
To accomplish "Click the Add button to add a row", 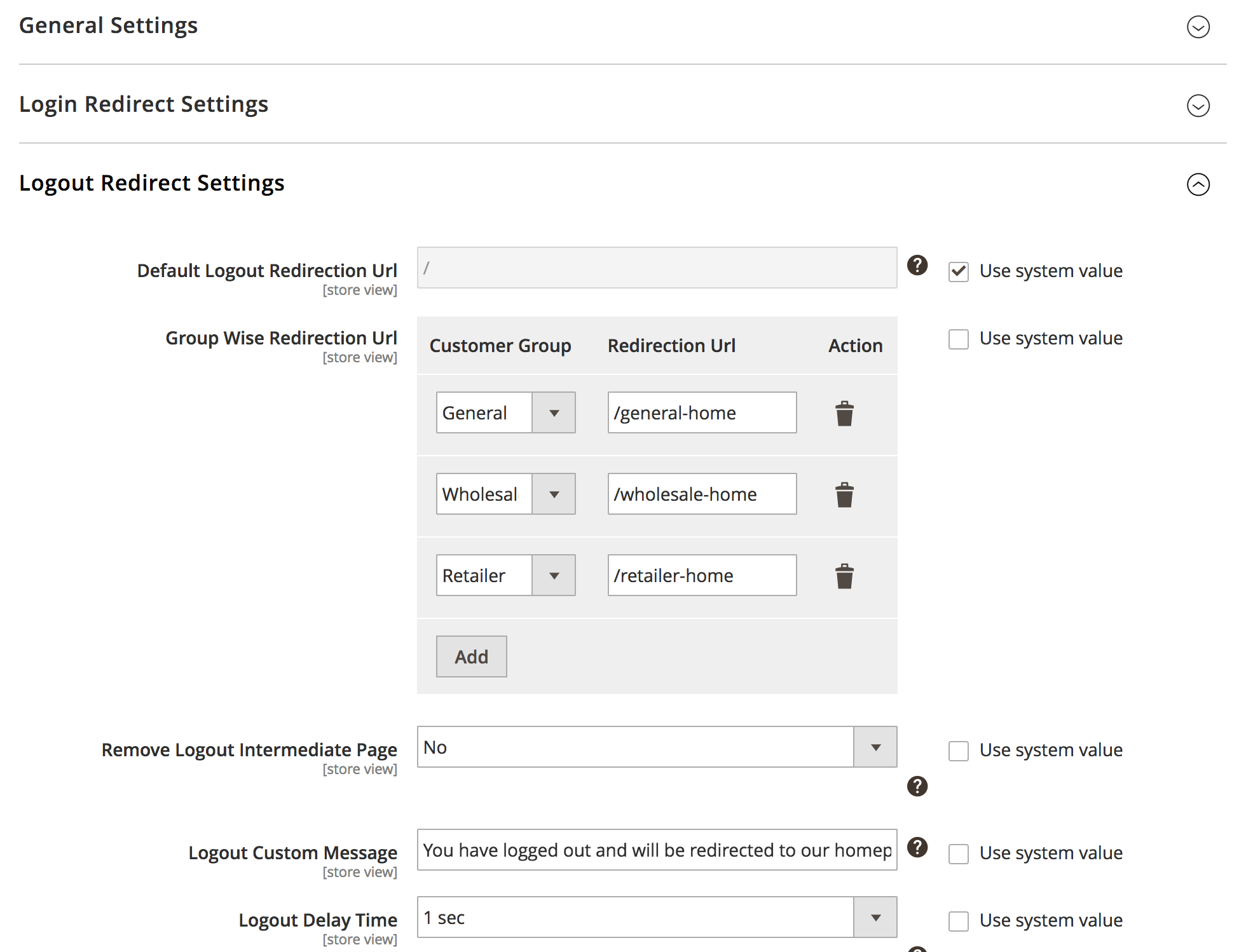I will [x=471, y=656].
